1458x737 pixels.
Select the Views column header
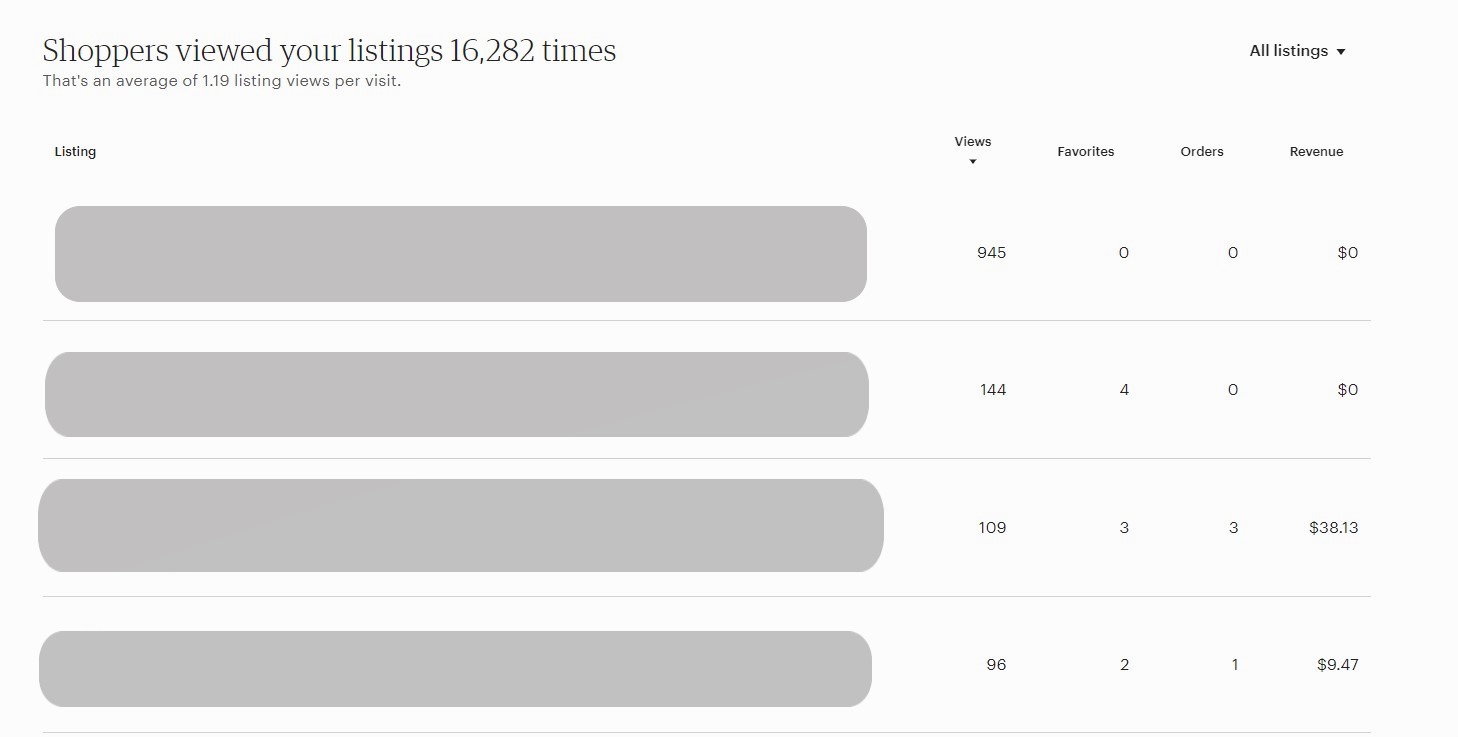pyautogui.click(x=972, y=141)
